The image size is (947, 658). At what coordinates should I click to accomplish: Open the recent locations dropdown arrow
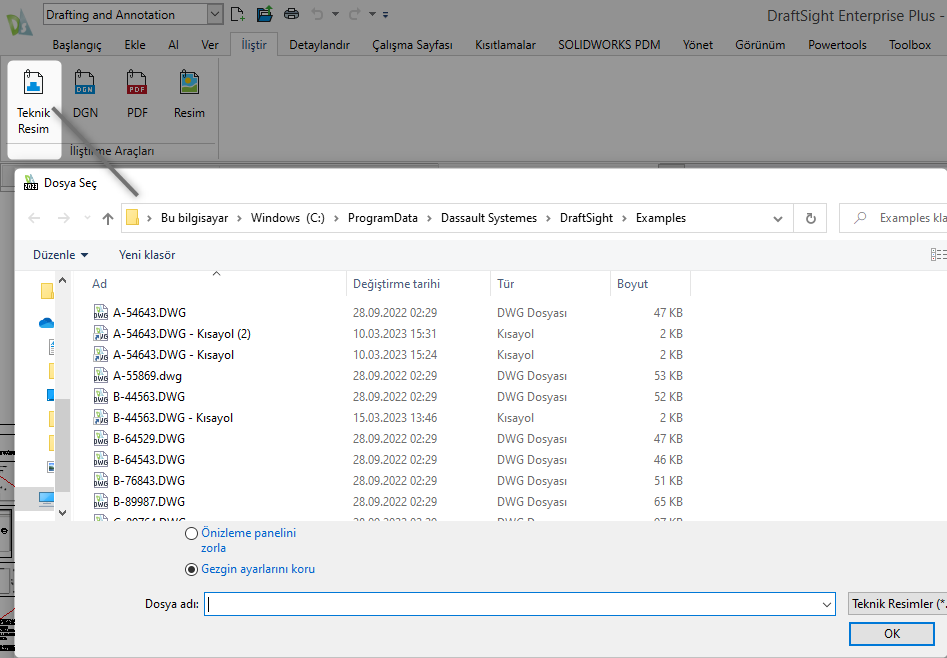[88, 218]
